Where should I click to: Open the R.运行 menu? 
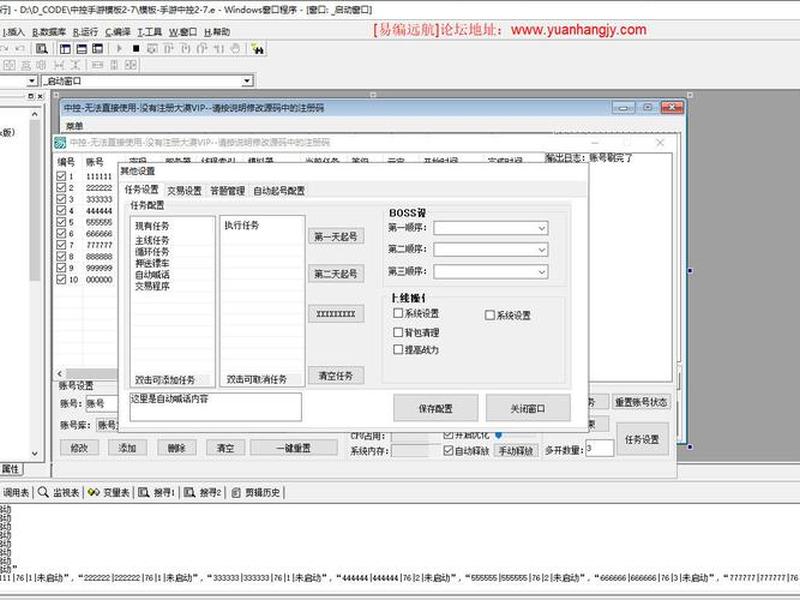85,32
